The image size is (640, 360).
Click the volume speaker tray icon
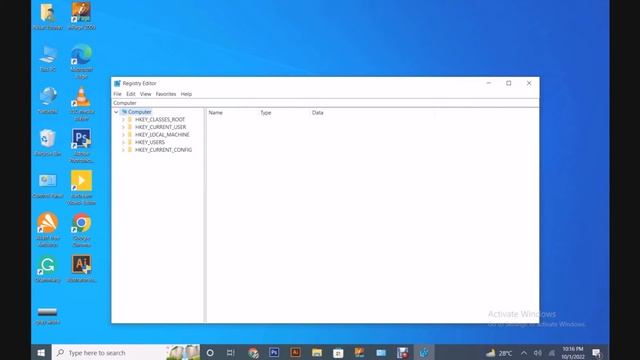[538, 353]
